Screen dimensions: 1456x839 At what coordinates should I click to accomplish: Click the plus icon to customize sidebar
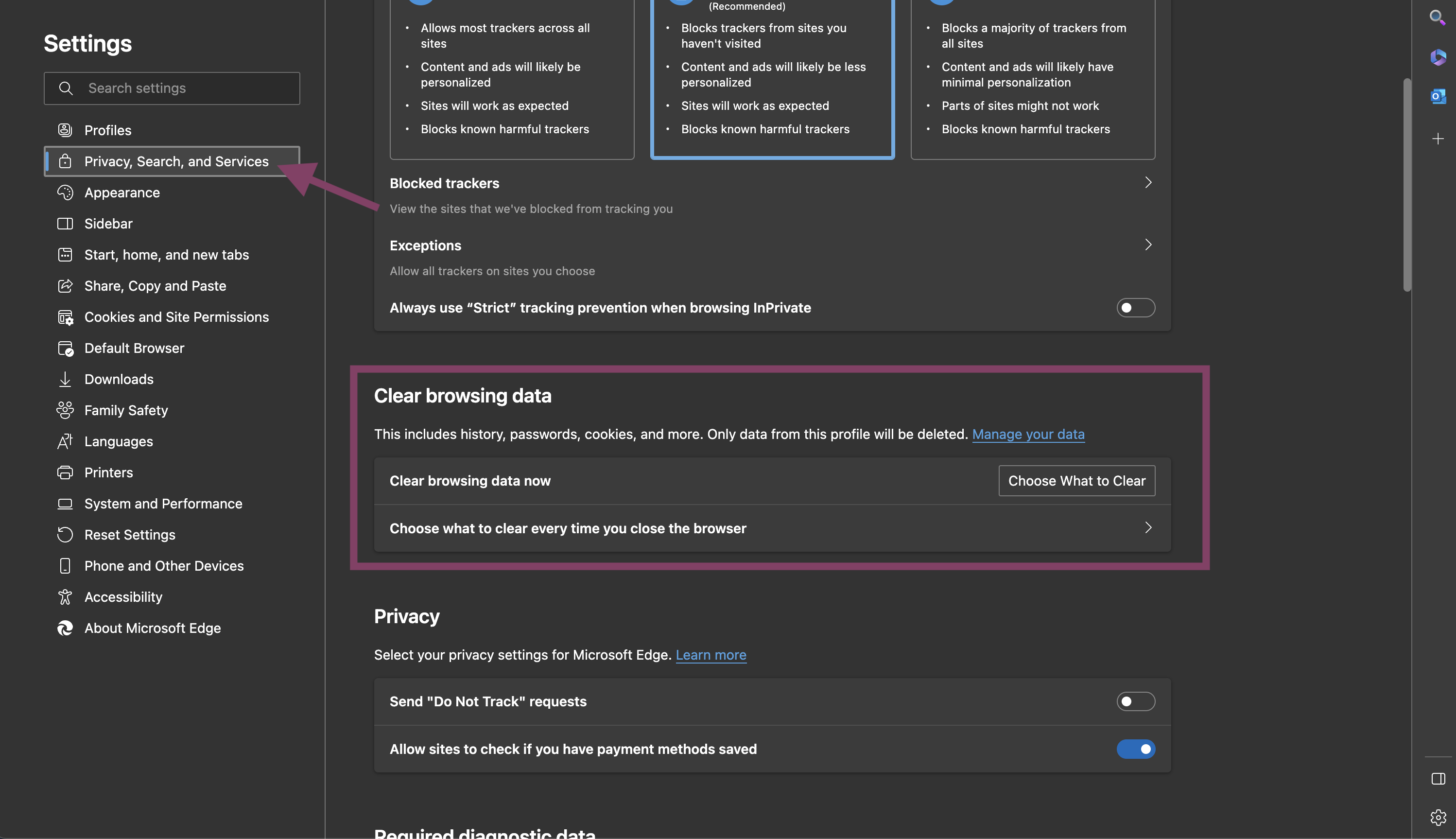(x=1438, y=139)
